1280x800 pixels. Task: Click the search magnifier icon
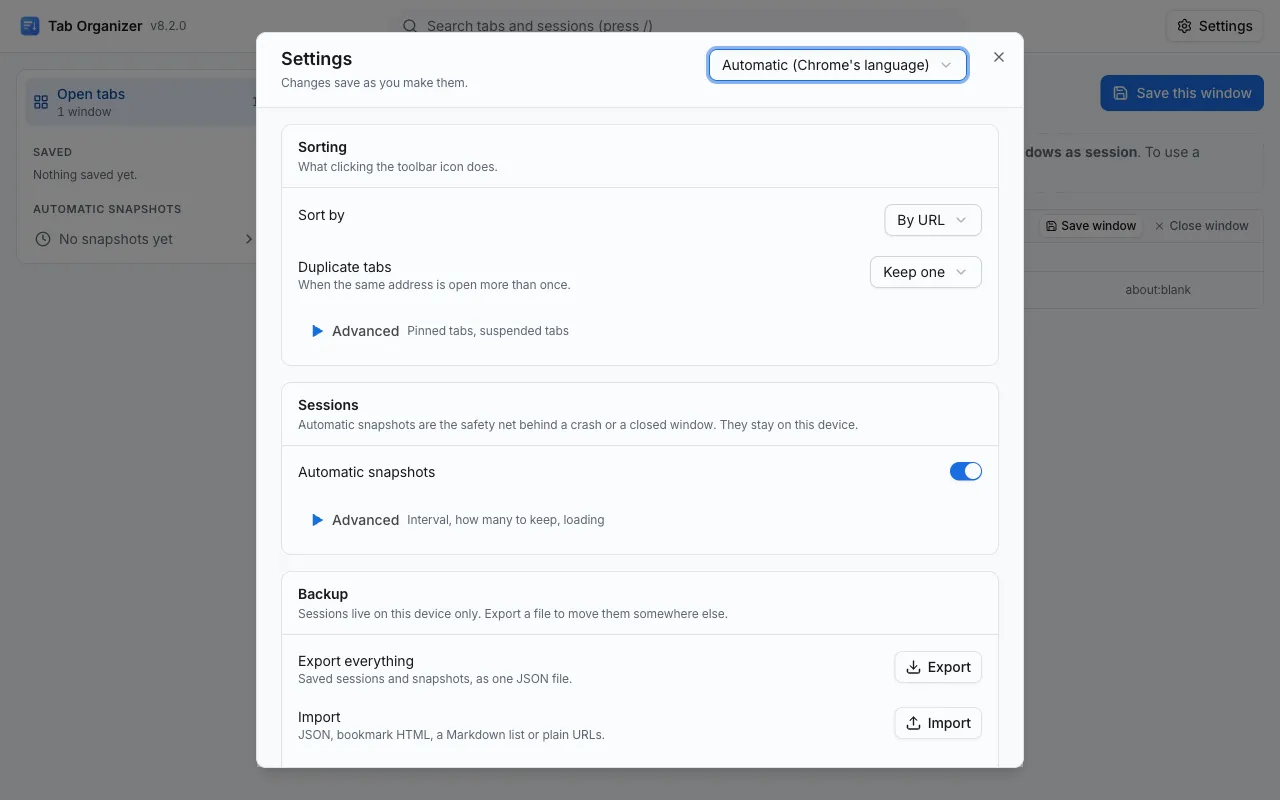click(410, 26)
